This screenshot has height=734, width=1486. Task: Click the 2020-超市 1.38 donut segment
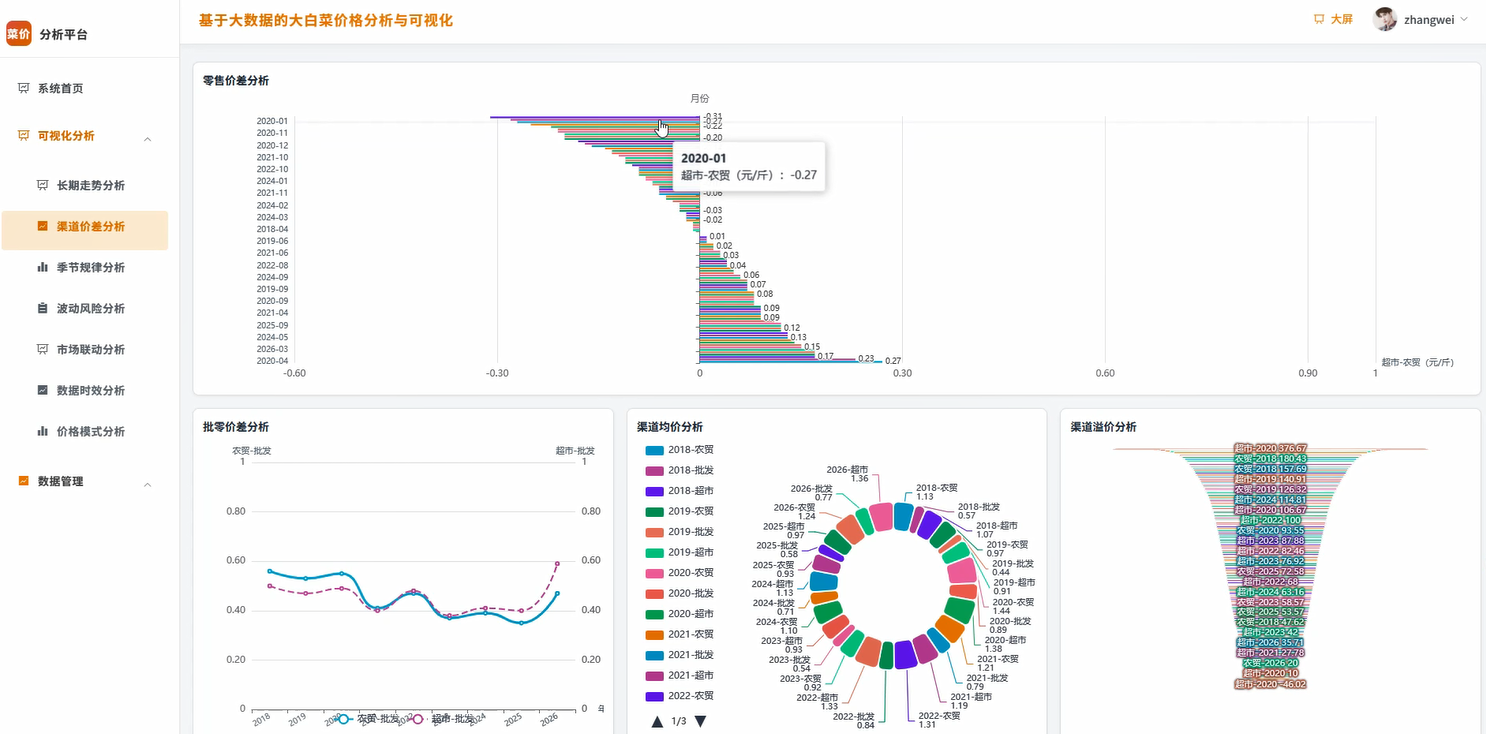pos(958,609)
